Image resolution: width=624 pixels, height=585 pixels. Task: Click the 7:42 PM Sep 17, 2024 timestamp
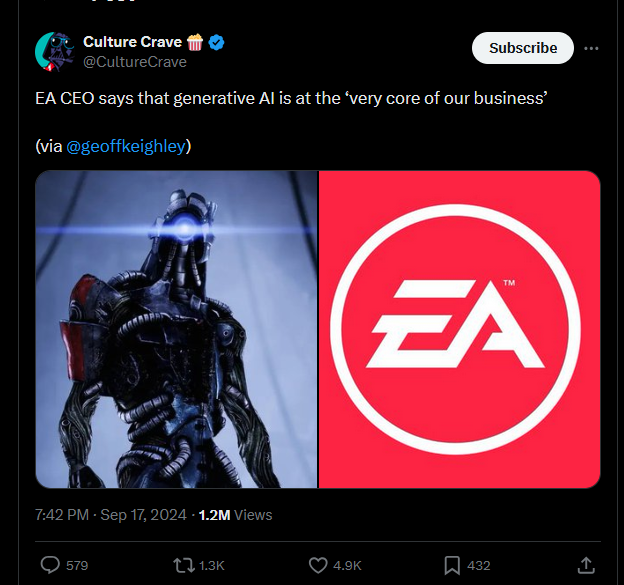pos(111,515)
